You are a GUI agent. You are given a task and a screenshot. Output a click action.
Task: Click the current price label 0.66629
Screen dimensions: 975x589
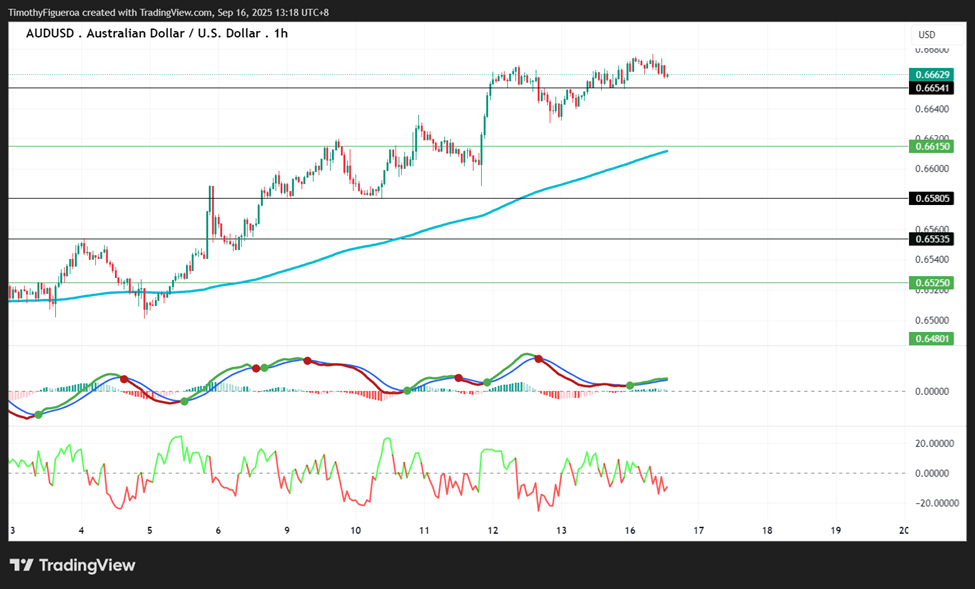point(931,75)
